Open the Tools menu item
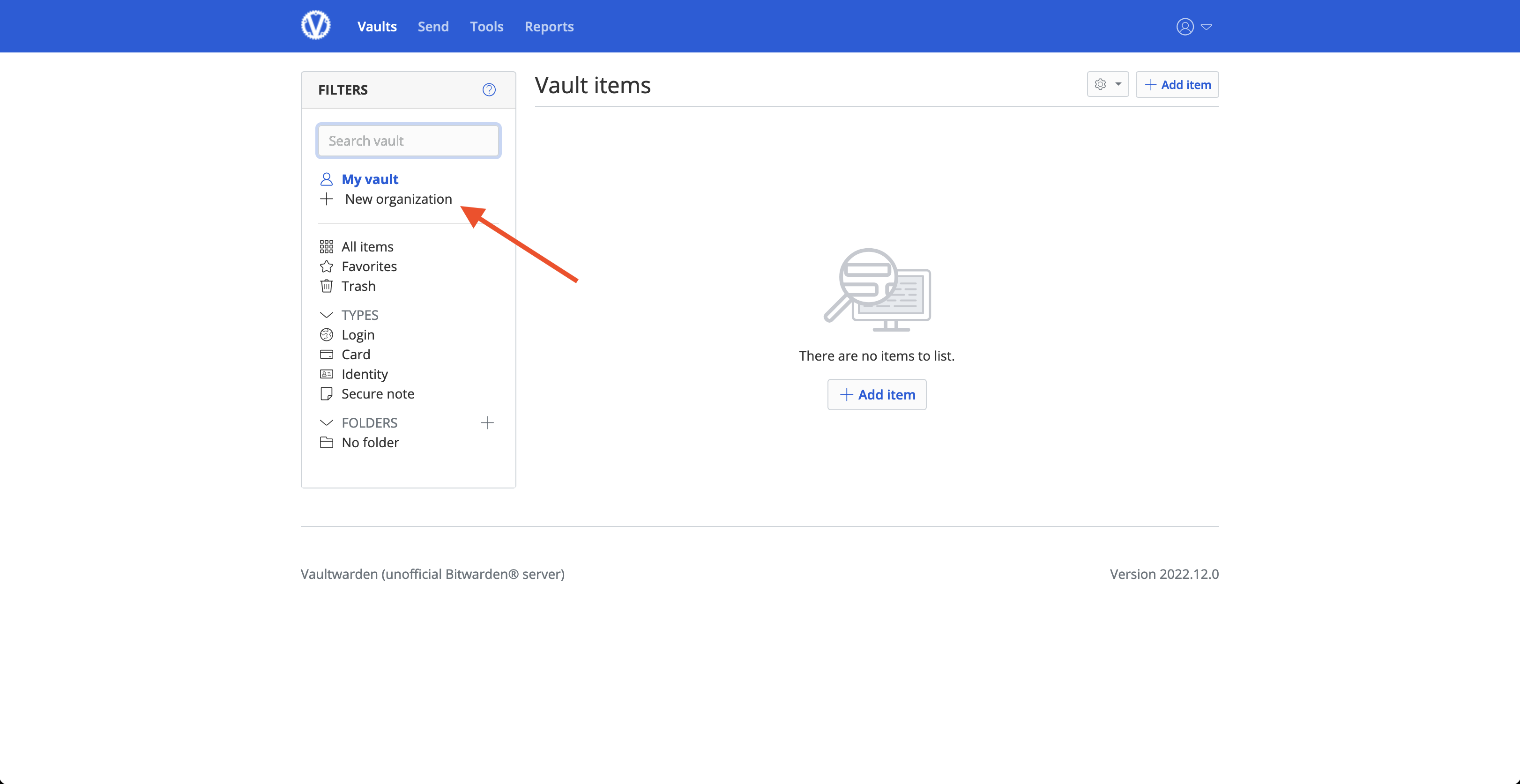 pyautogui.click(x=486, y=27)
